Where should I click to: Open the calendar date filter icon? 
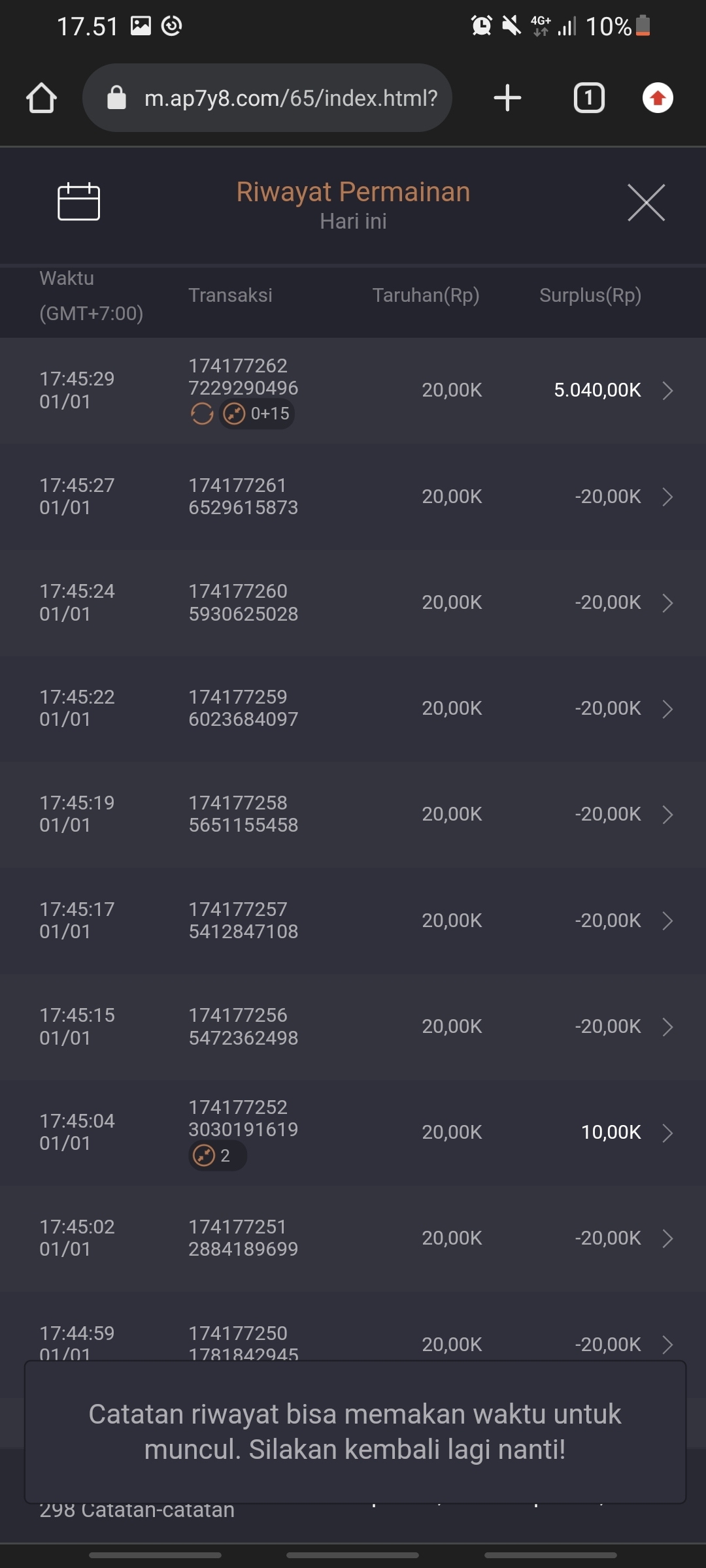coord(78,202)
